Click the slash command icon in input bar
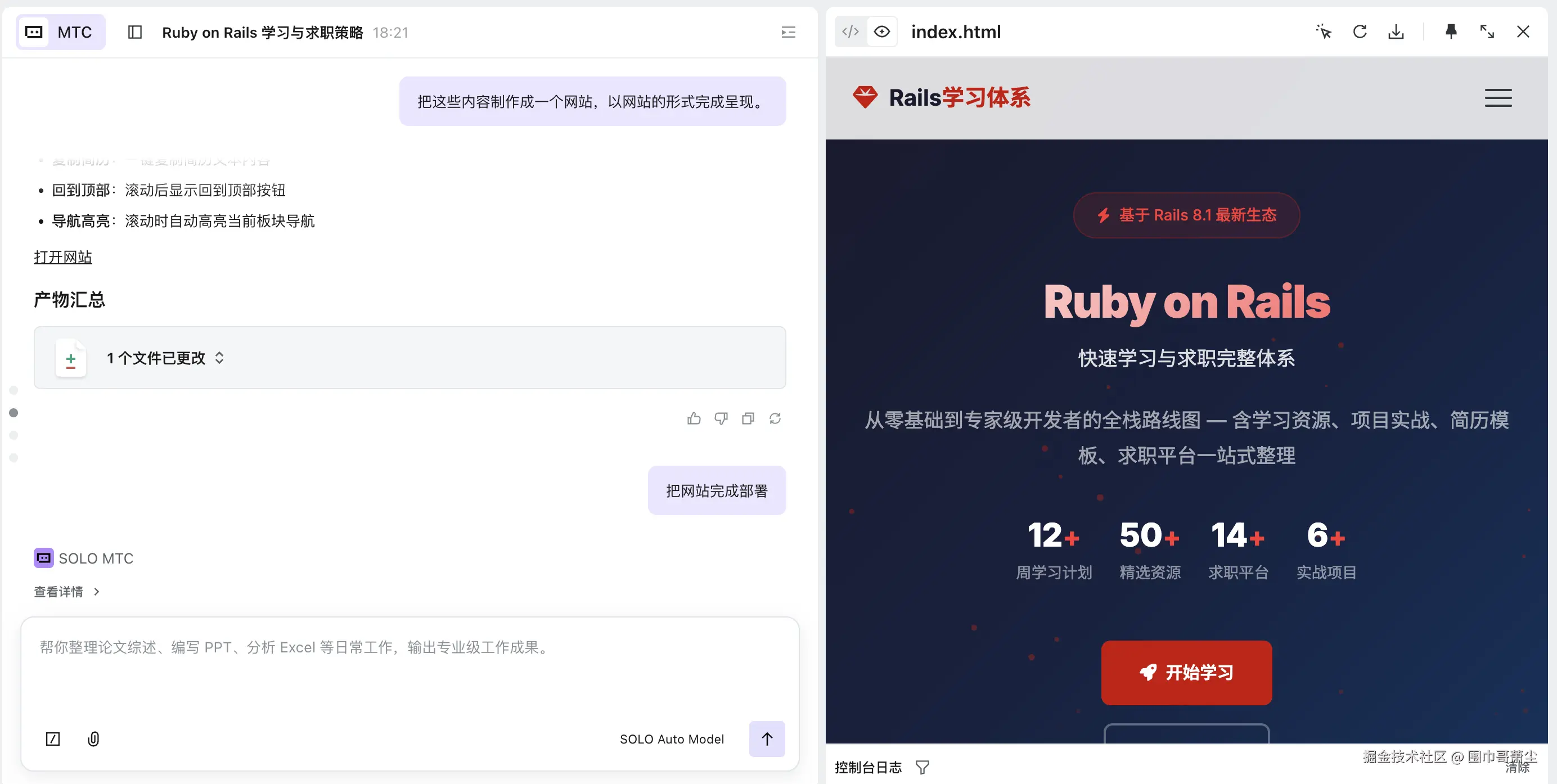This screenshot has height=784, width=1557. (52, 738)
